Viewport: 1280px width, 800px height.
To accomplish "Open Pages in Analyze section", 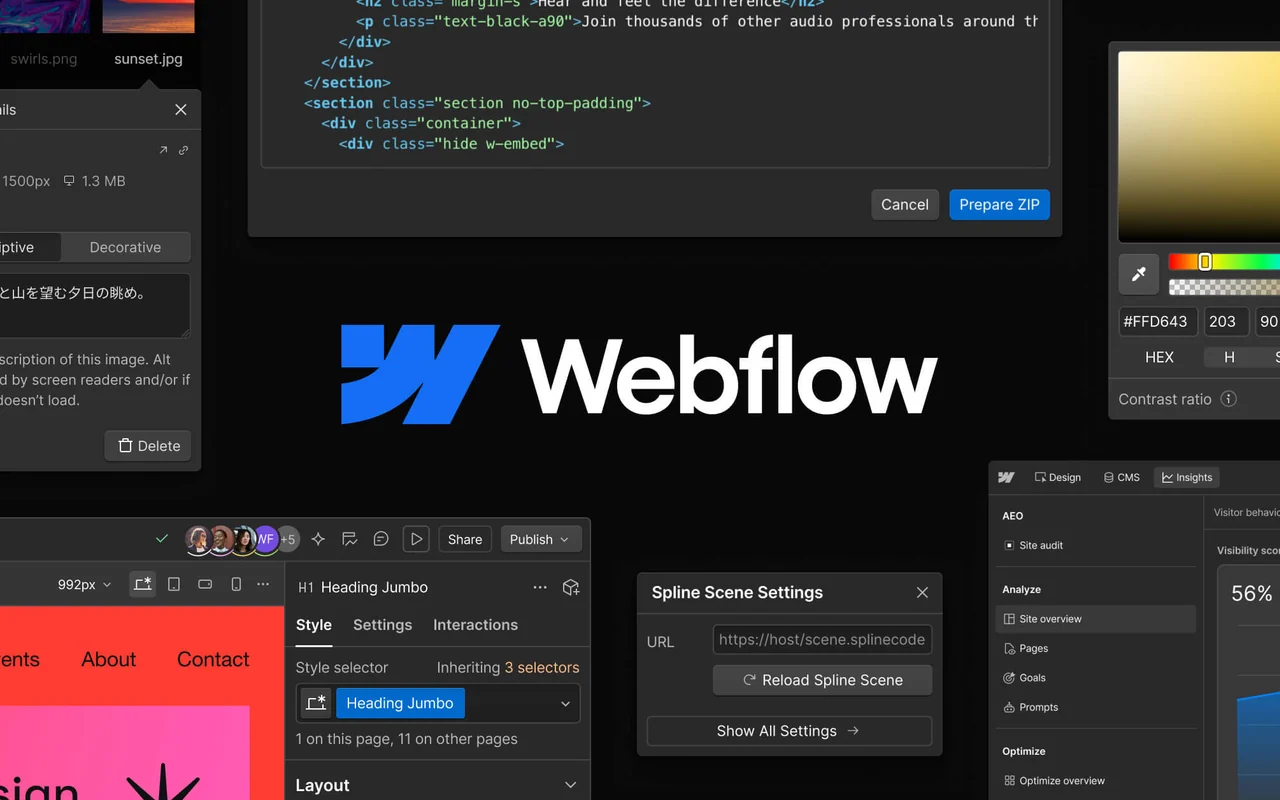I will [x=1096, y=648].
